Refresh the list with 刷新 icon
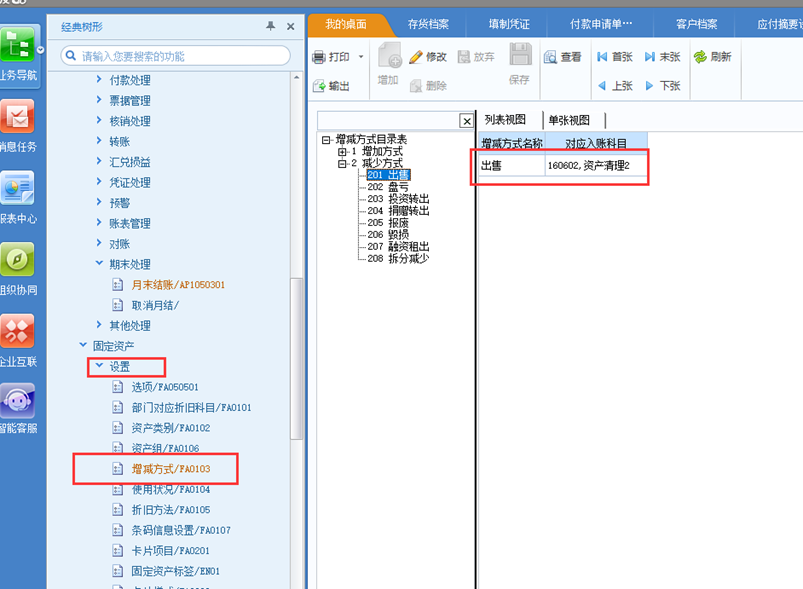The width and height of the screenshot is (803, 589). tap(700, 58)
